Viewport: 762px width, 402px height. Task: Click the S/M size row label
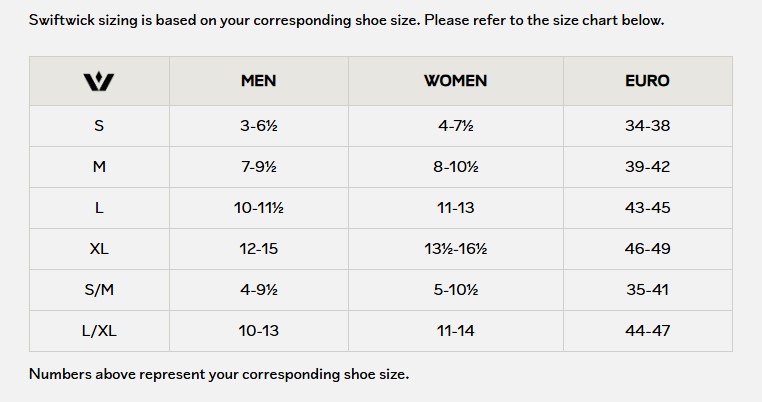point(99,290)
